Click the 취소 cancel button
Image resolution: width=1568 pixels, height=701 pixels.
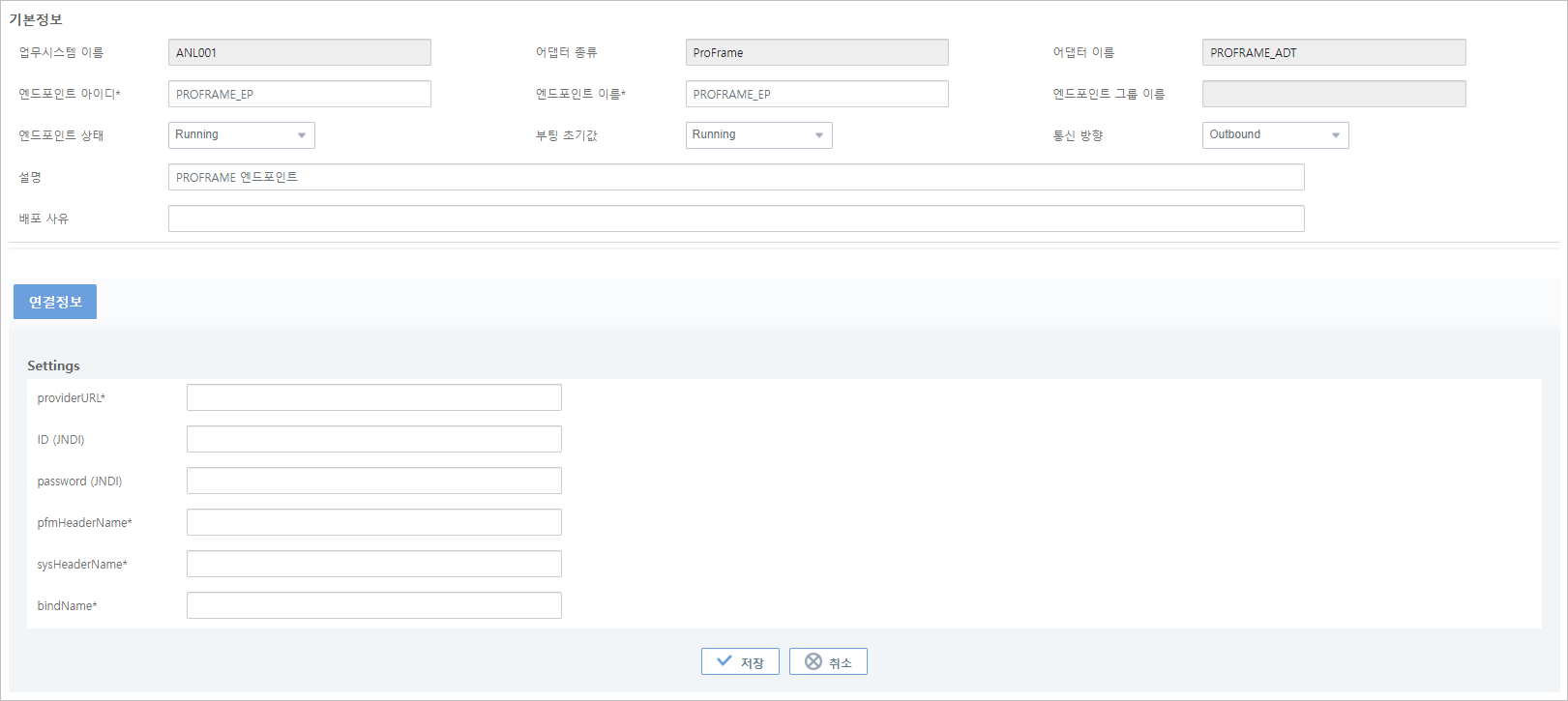pyautogui.click(x=828, y=661)
